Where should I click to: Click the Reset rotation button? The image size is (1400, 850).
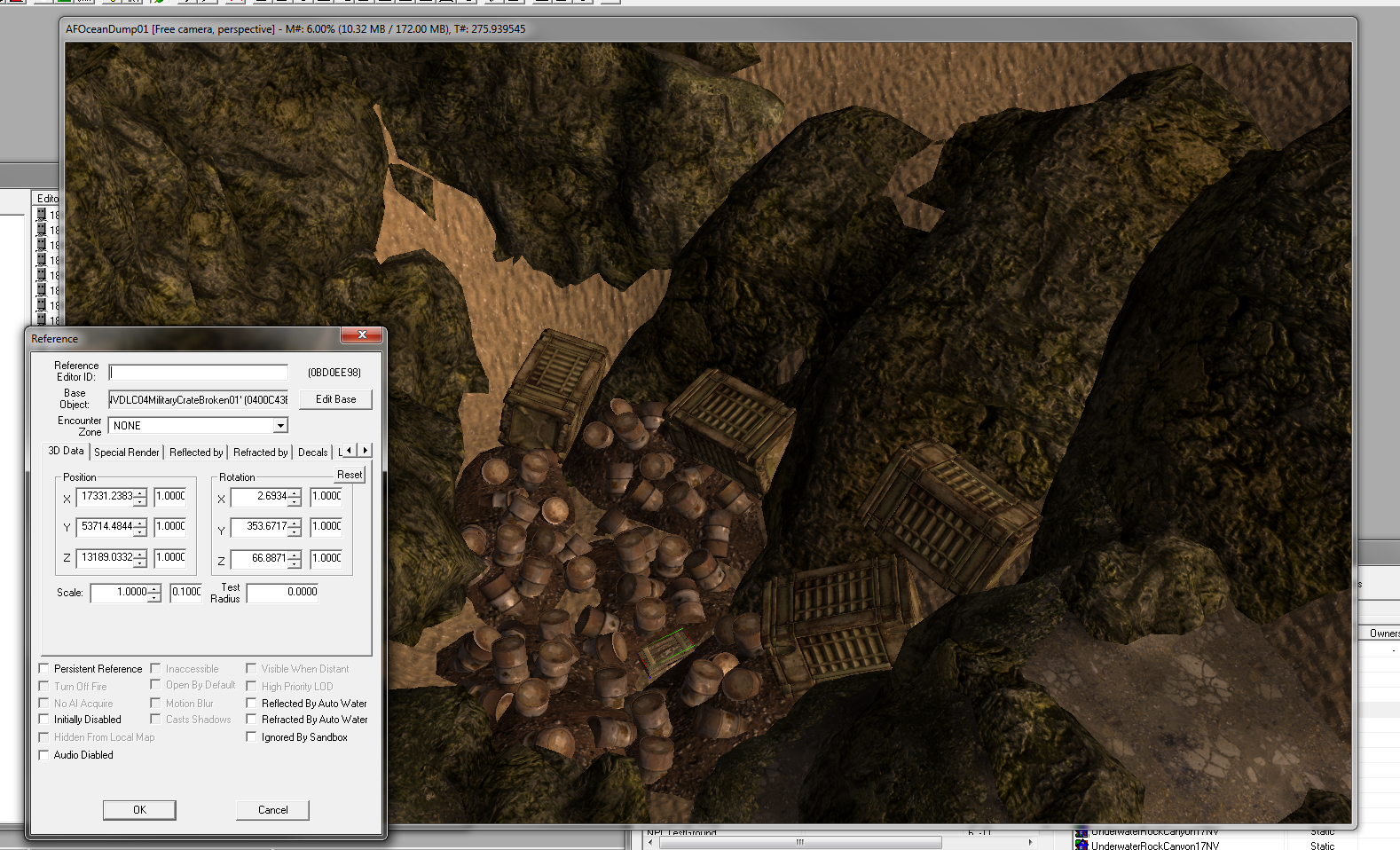350,475
